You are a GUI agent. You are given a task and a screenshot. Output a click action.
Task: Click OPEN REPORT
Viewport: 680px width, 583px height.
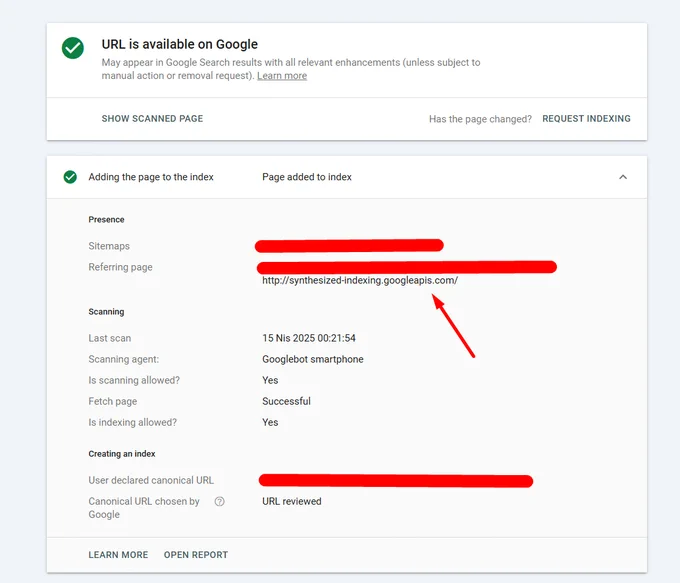click(x=196, y=555)
